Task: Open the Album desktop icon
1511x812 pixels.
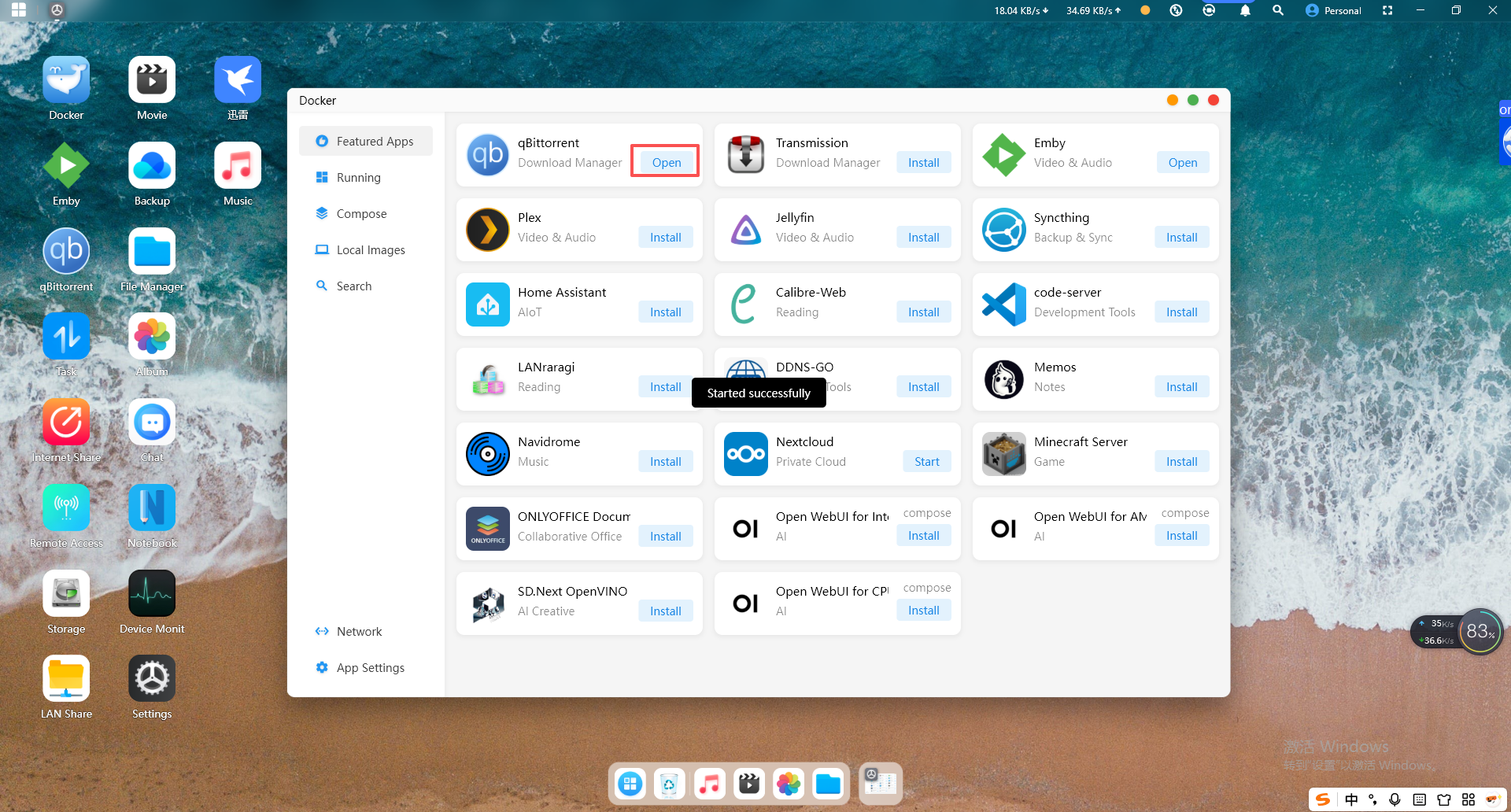Action: click(152, 336)
